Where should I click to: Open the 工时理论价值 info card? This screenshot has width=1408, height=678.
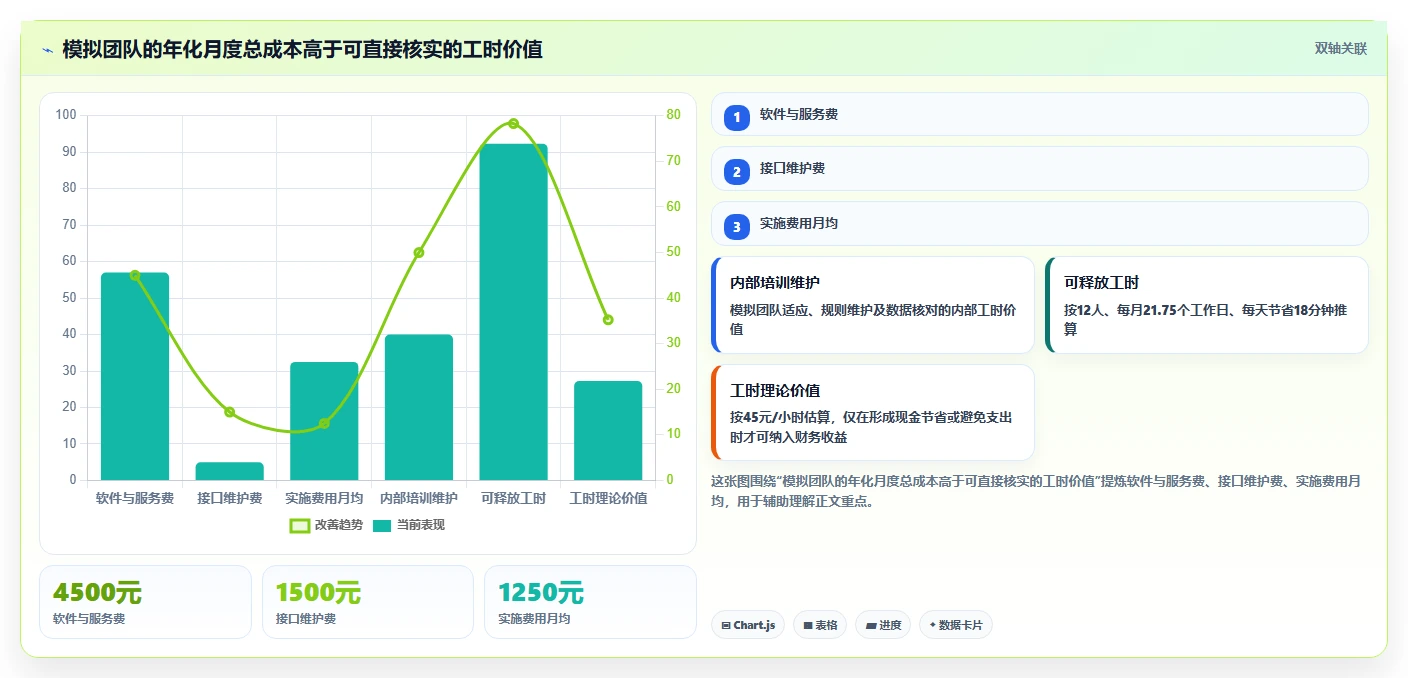(873, 413)
